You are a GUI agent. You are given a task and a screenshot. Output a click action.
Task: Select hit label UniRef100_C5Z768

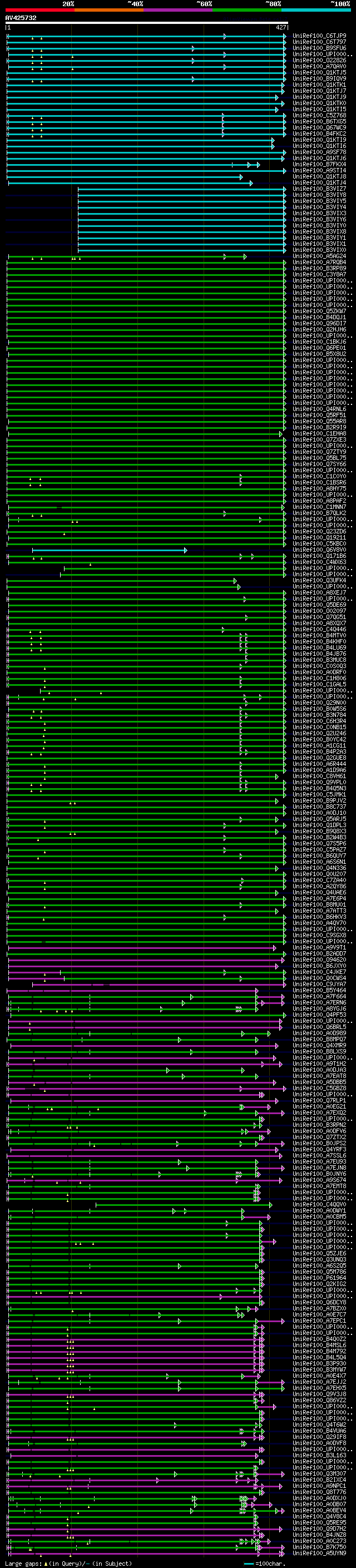[319, 116]
